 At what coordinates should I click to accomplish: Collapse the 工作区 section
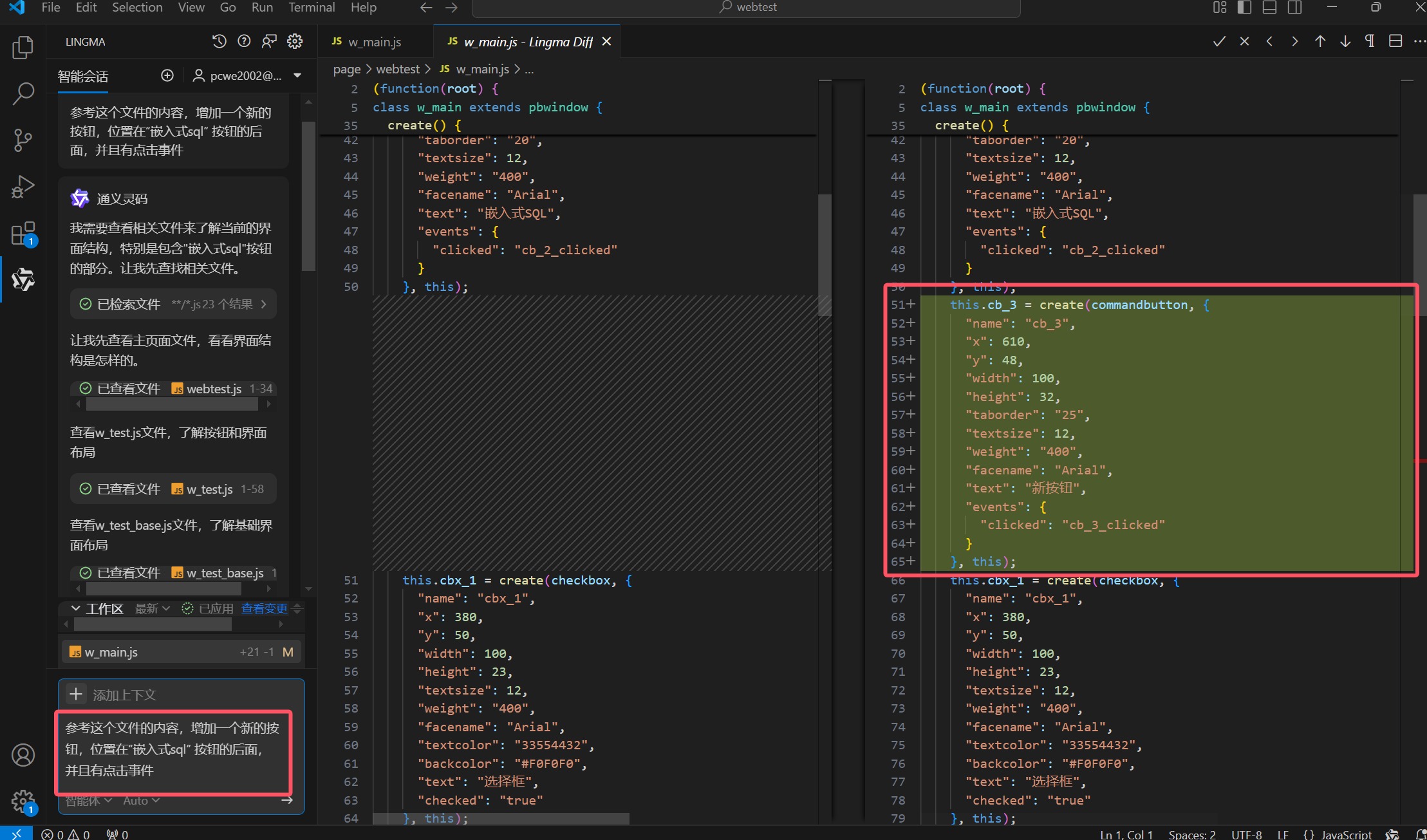click(x=75, y=608)
